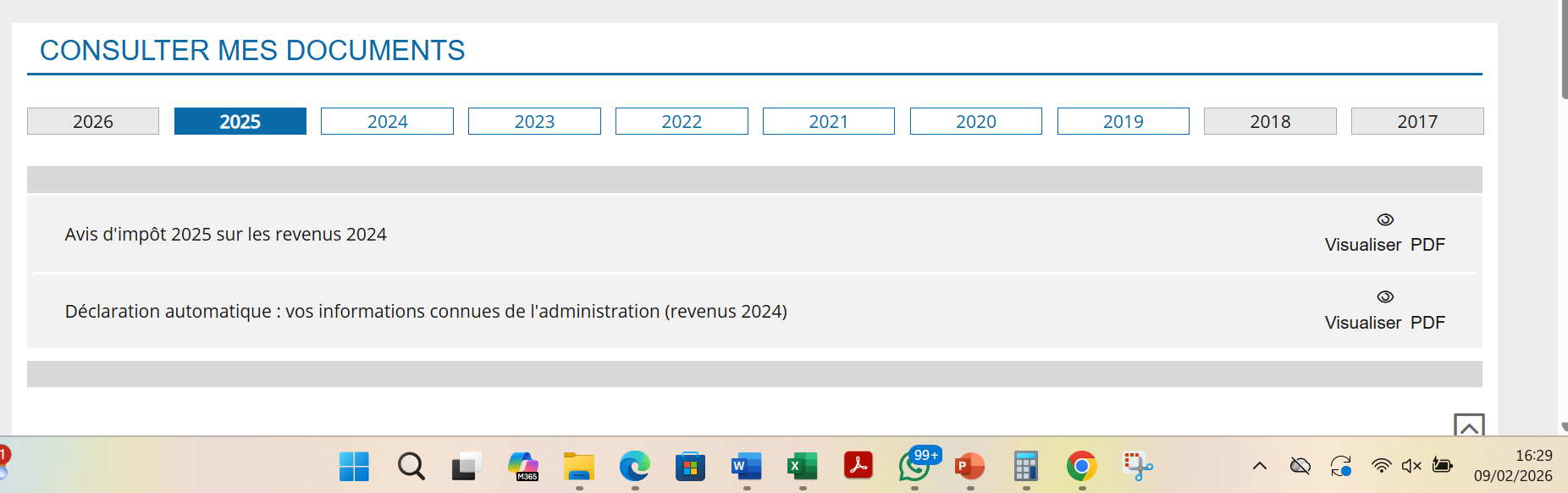The height and width of the screenshot is (493, 1568).
Task: Open Adobe Acrobat from the taskbar
Action: 859,466
